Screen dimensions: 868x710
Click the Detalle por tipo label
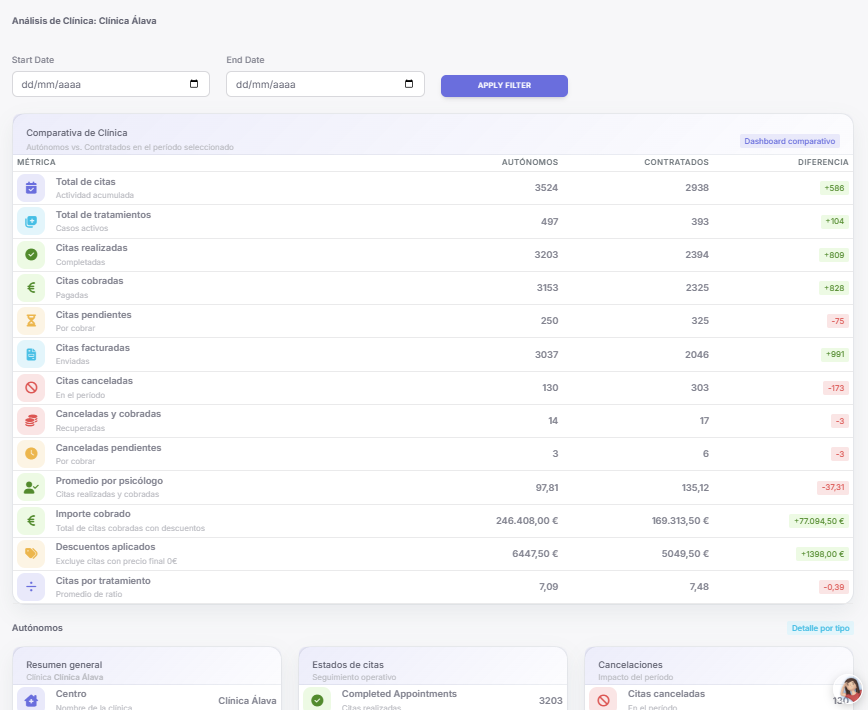point(819,628)
